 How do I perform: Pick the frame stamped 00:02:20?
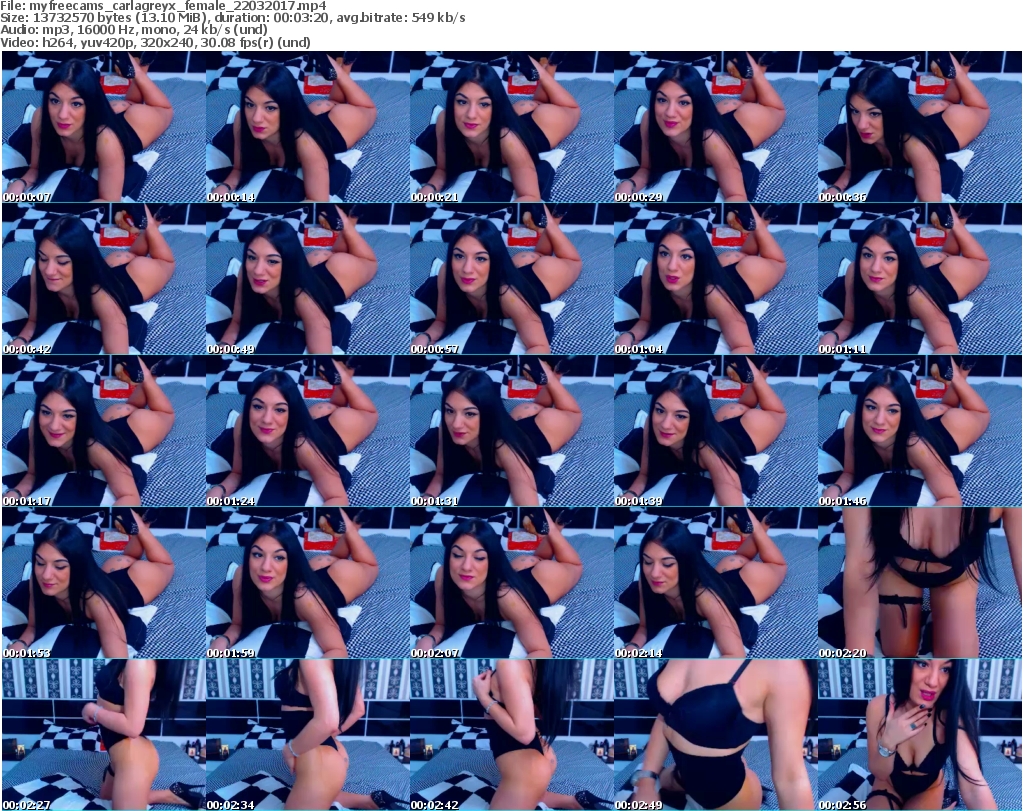(x=920, y=583)
